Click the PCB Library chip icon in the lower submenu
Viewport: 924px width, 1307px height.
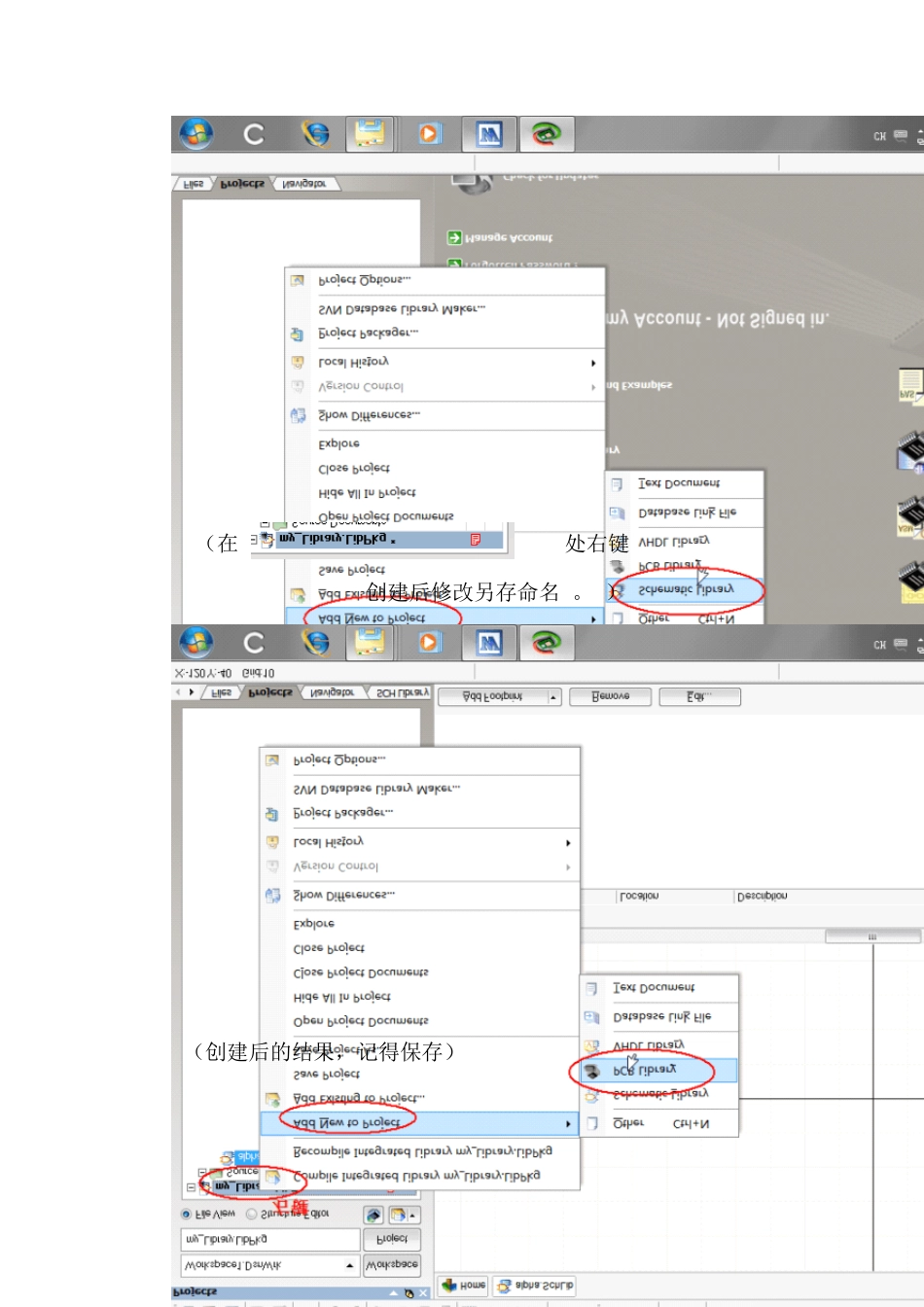591,1071
